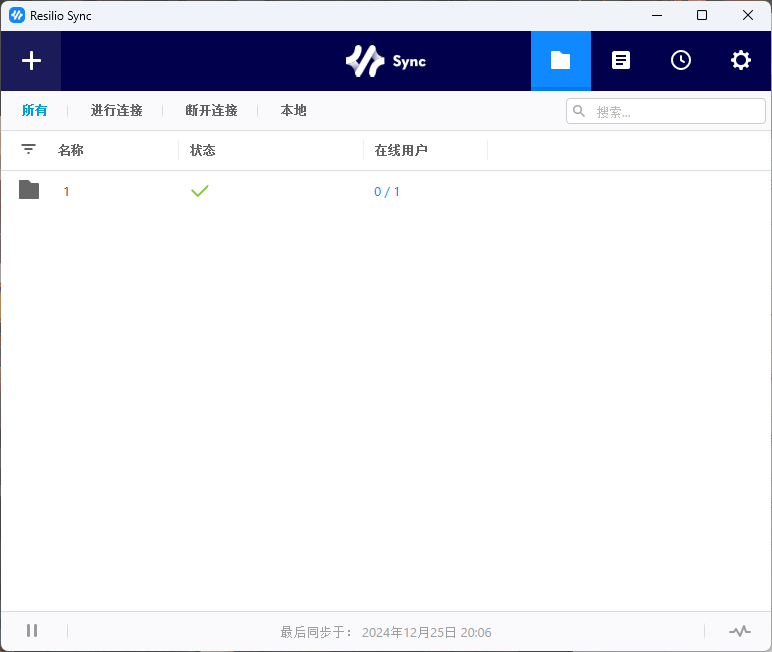Focus the 搜索 search field
Screen dimensions: 772x652
point(675,112)
